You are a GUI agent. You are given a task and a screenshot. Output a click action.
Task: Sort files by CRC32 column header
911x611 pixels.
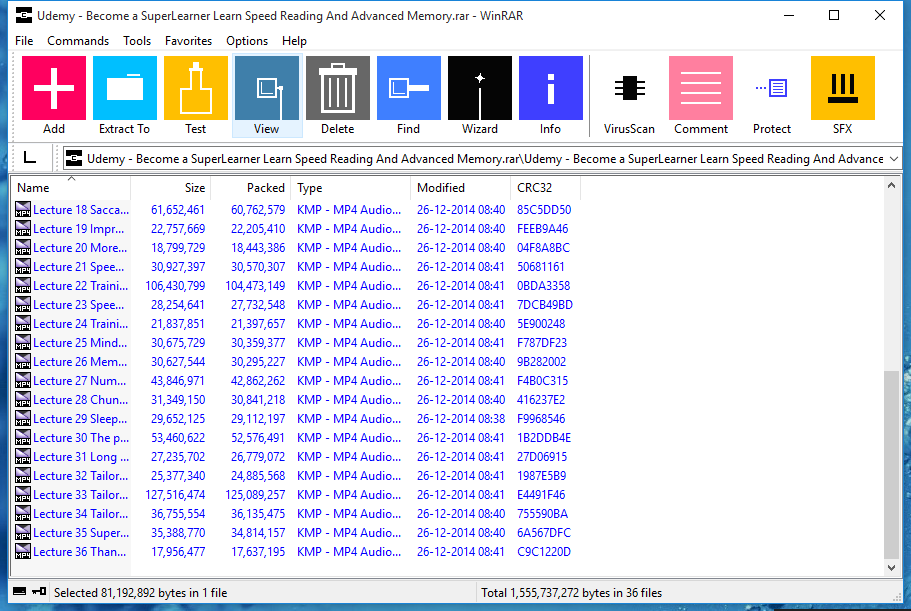click(546, 188)
